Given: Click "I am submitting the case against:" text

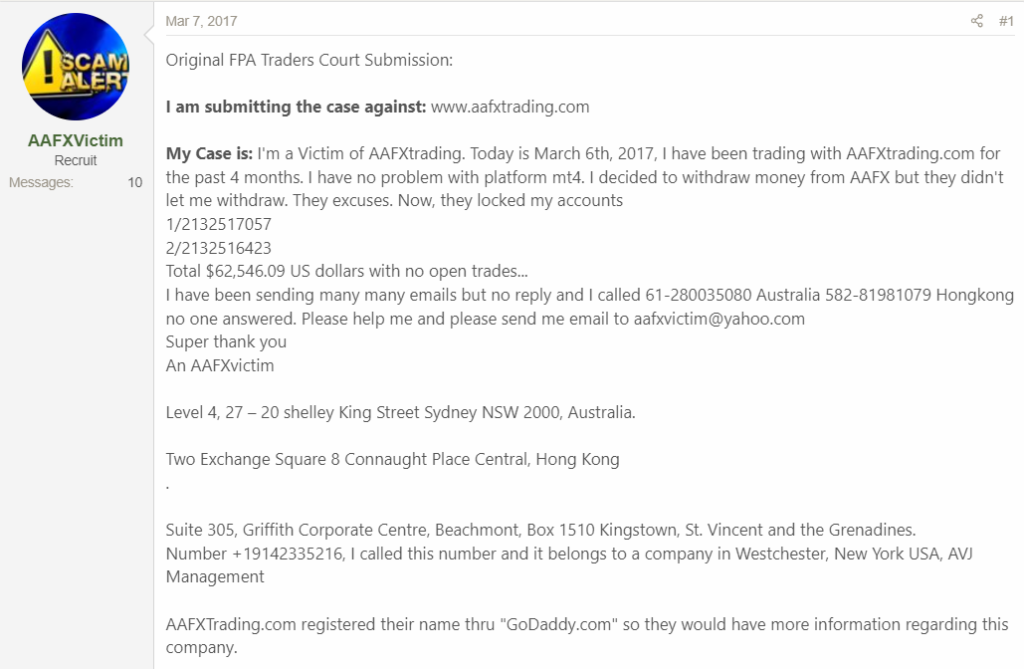Looking at the screenshot, I should pos(296,106).
